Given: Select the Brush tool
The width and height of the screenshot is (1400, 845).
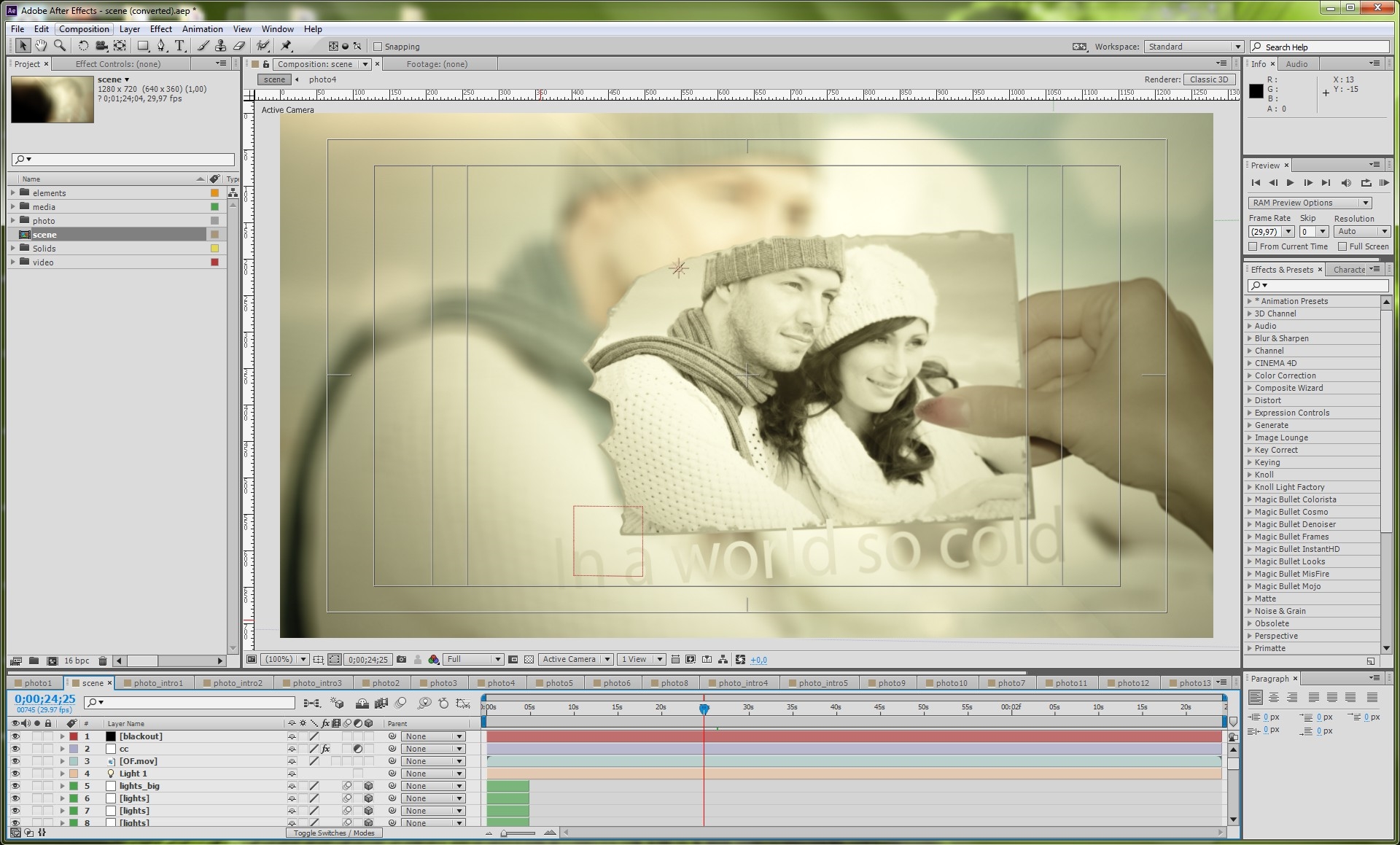Looking at the screenshot, I should pyautogui.click(x=203, y=46).
